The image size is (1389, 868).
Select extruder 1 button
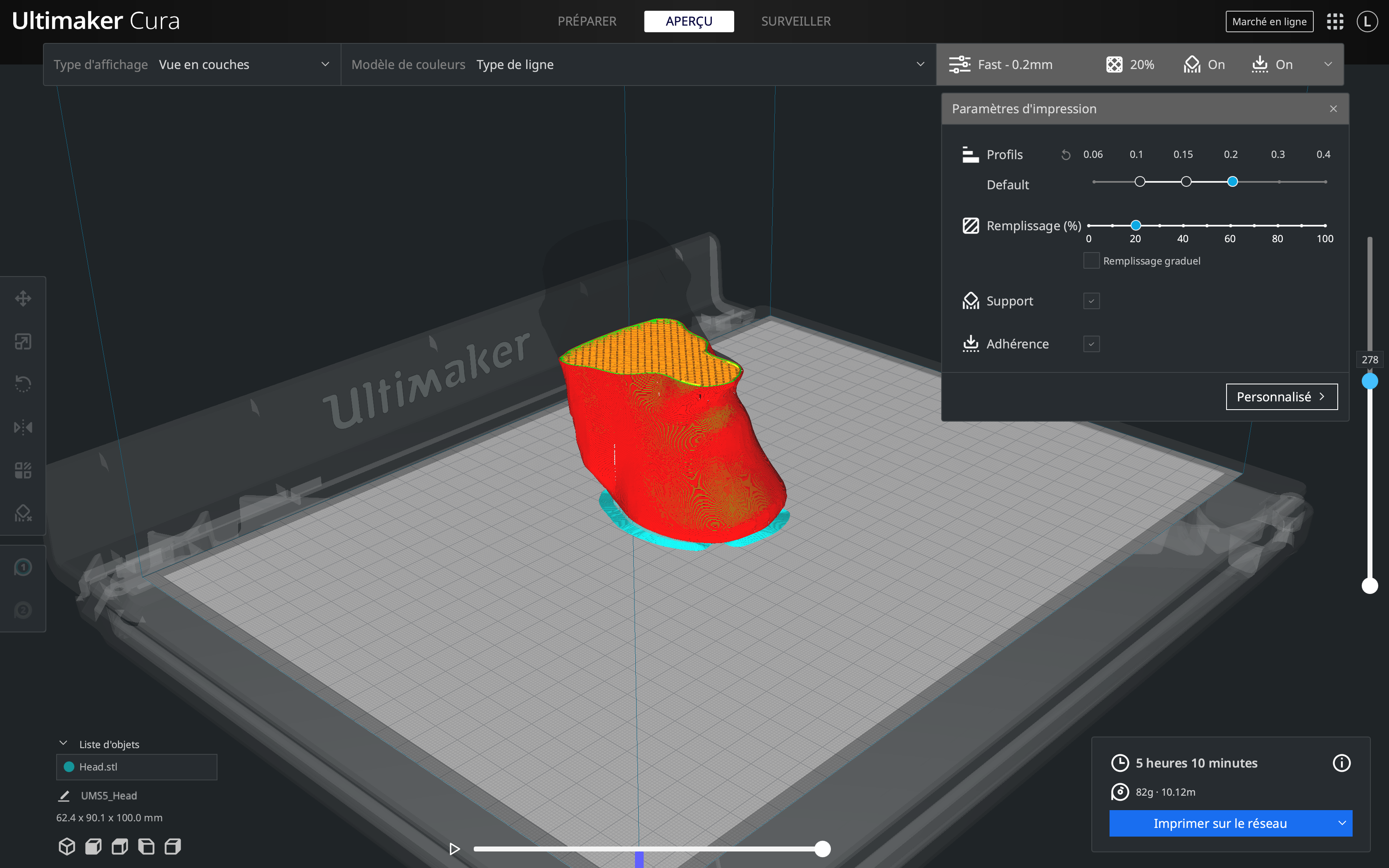[23, 567]
